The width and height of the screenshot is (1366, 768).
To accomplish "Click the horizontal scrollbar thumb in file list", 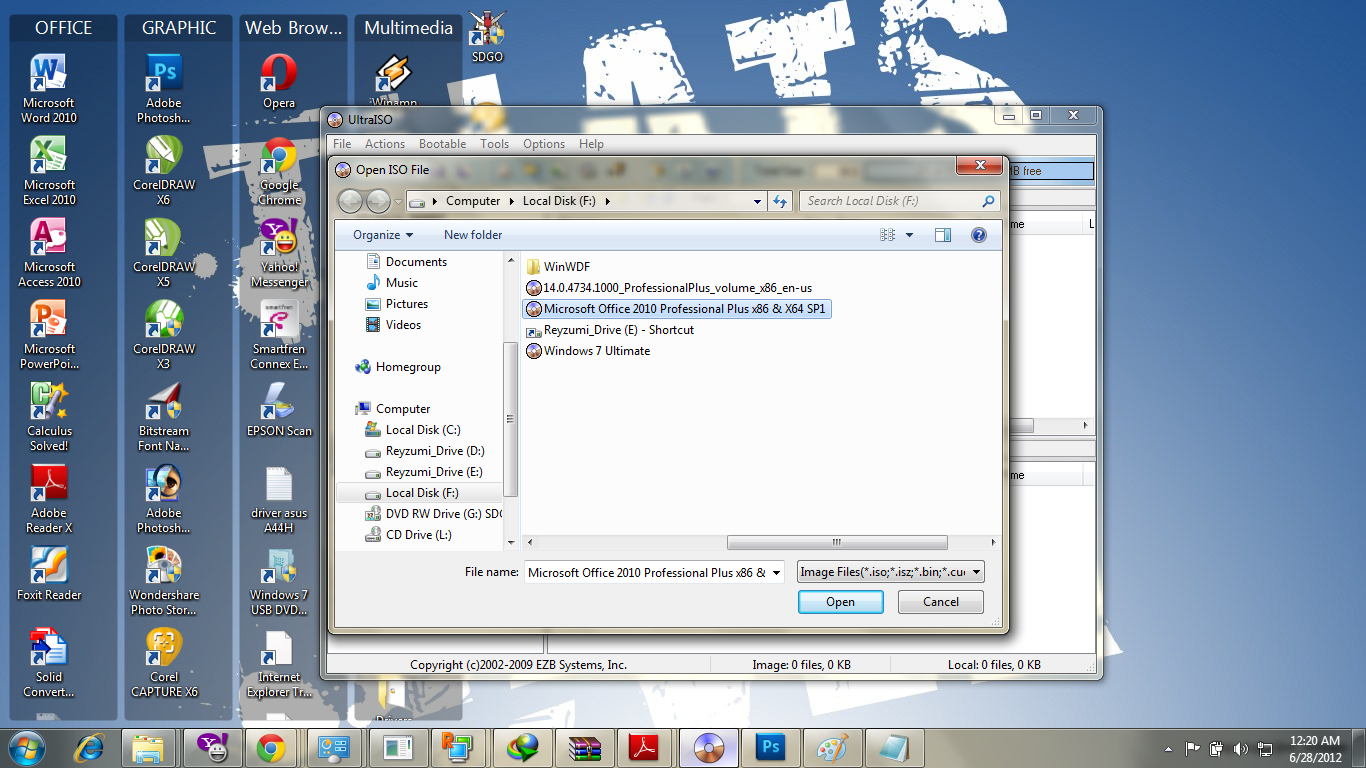I will pyautogui.click(x=836, y=543).
